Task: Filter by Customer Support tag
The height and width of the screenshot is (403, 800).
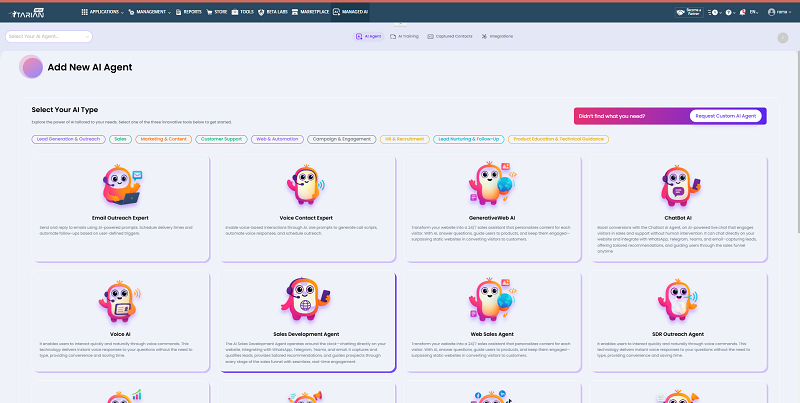Action: click(221, 139)
